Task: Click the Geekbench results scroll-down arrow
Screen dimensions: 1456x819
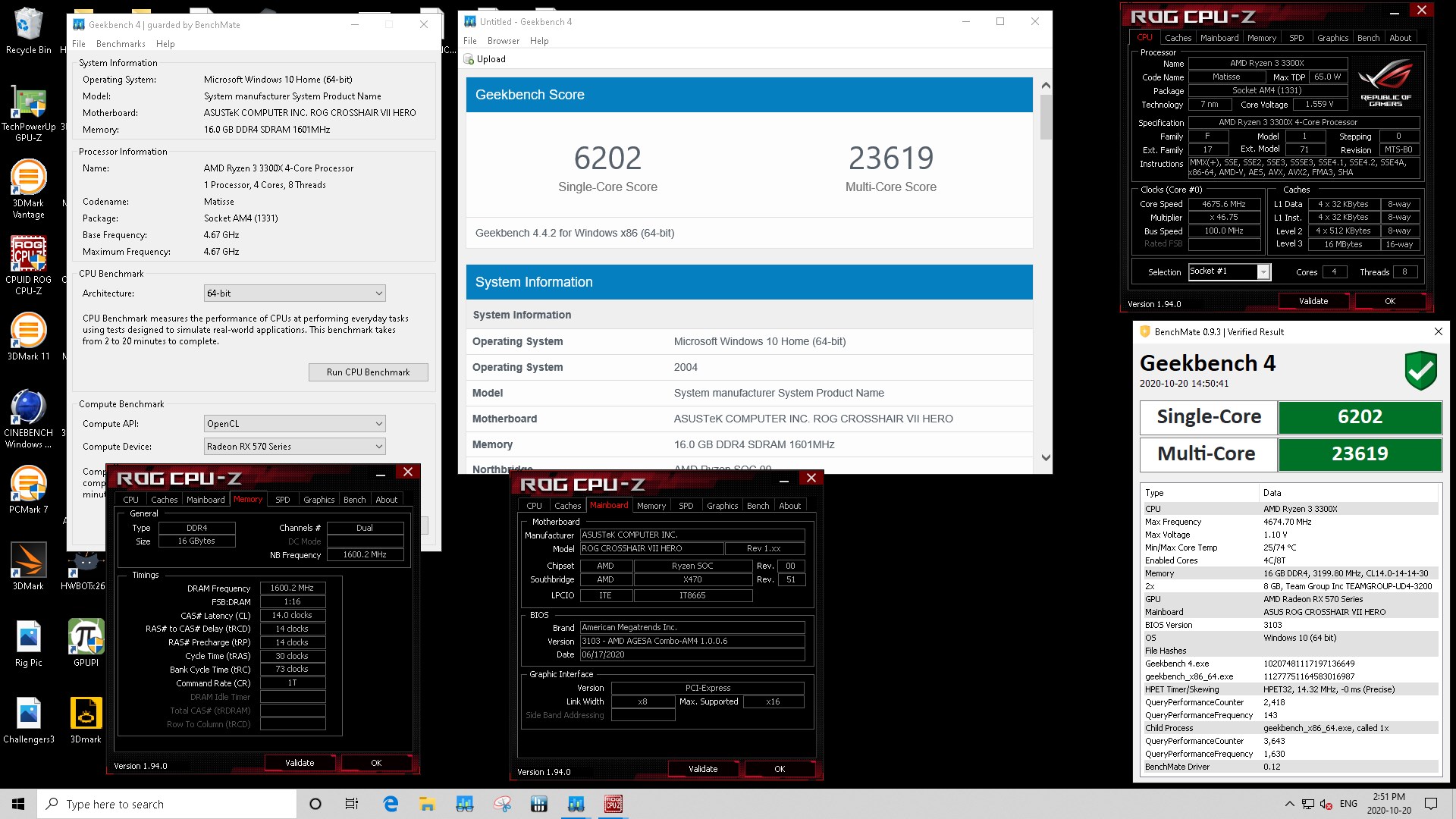Action: (1046, 457)
